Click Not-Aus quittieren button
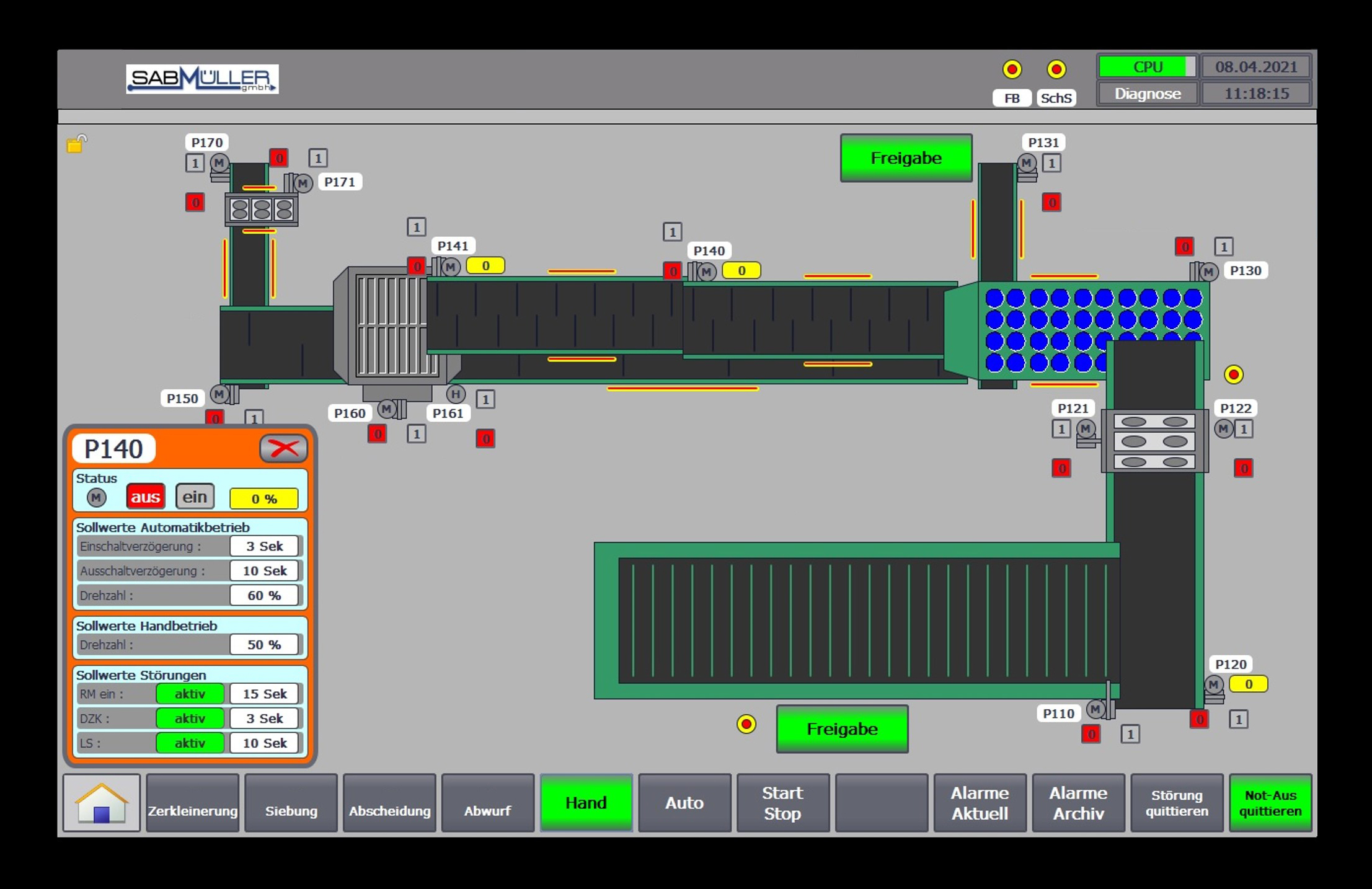 point(1271,803)
